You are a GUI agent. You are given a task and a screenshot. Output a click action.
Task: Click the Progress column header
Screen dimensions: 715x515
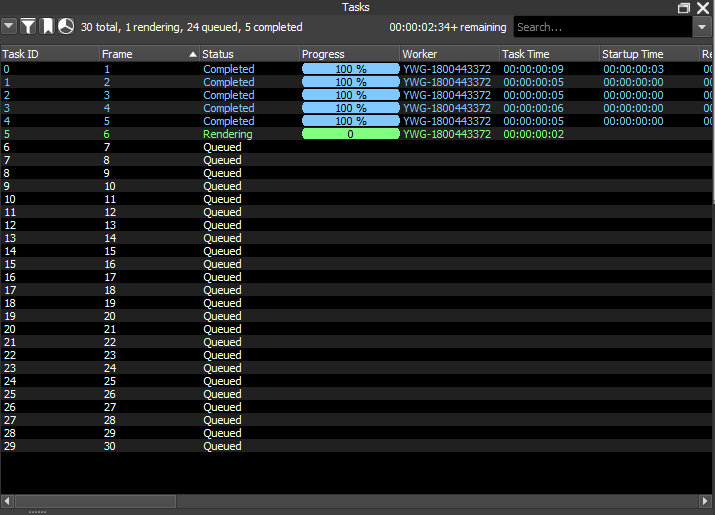point(348,54)
